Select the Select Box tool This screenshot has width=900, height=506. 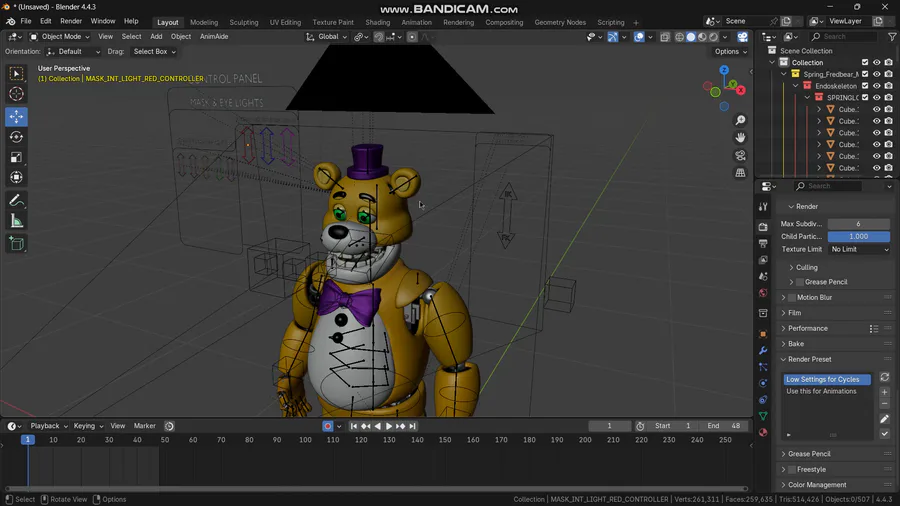click(16, 73)
